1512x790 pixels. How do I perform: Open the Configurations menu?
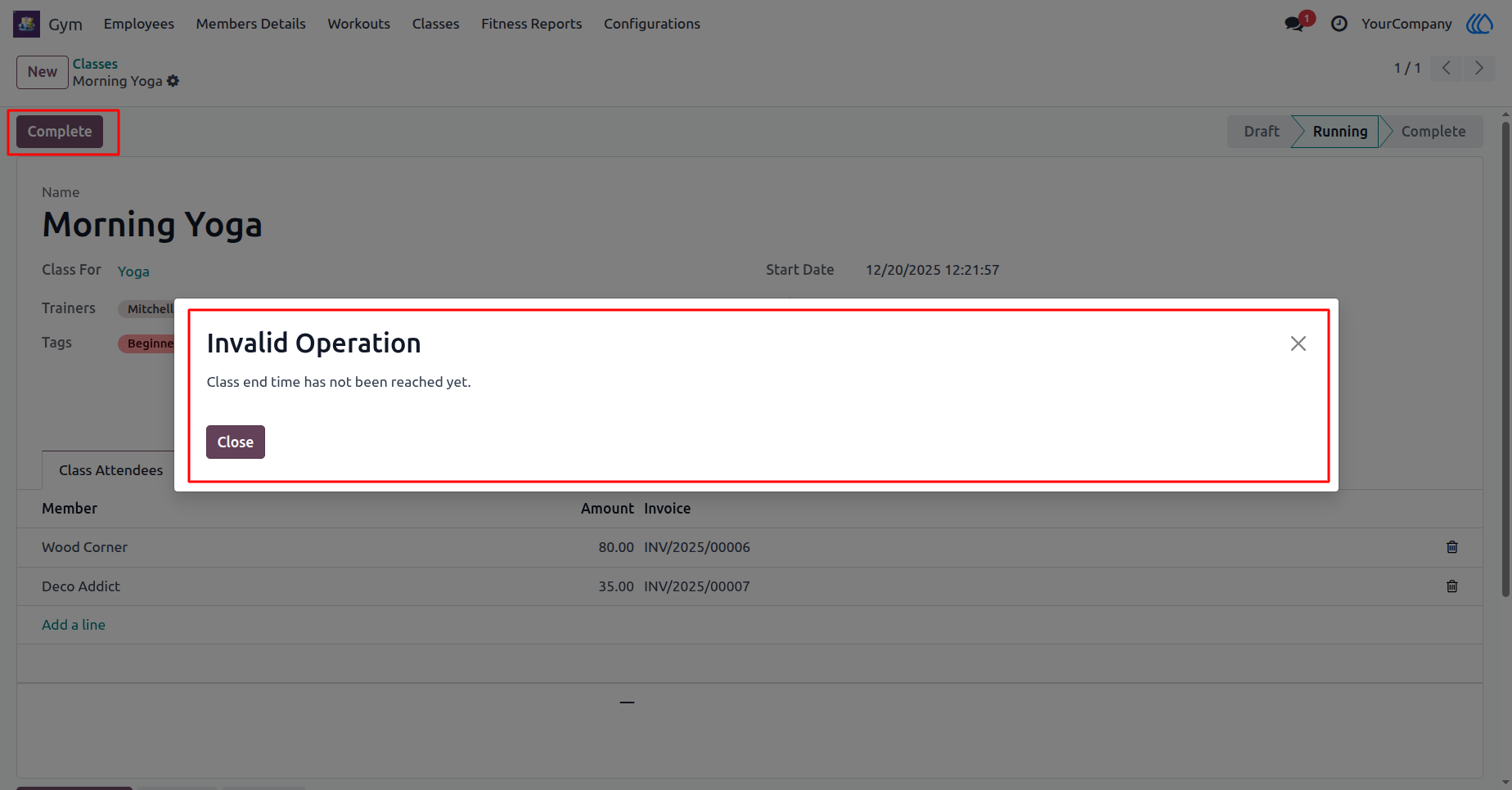[652, 24]
